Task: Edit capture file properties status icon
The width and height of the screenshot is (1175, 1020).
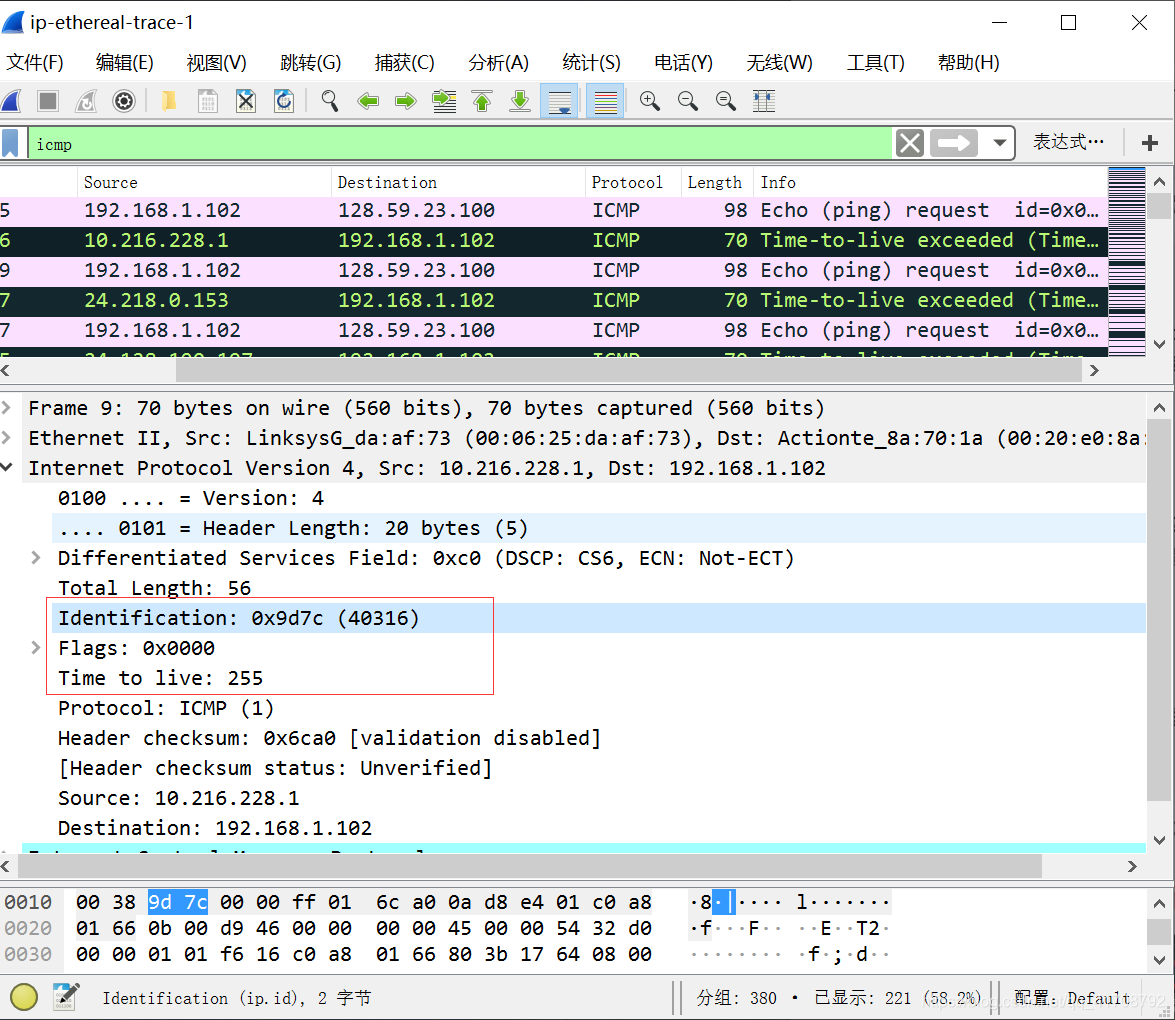Action: pos(66,997)
